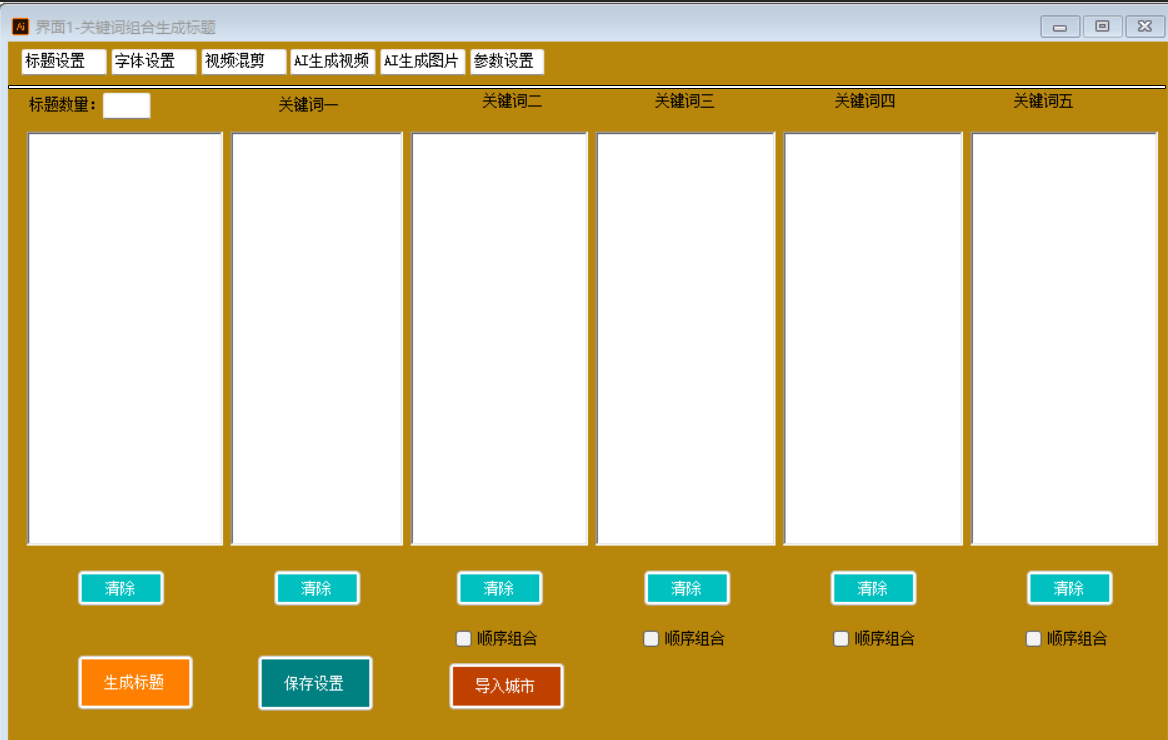Hit 清除 button below the 关键词五 list
The image size is (1168, 740).
tap(1069, 588)
